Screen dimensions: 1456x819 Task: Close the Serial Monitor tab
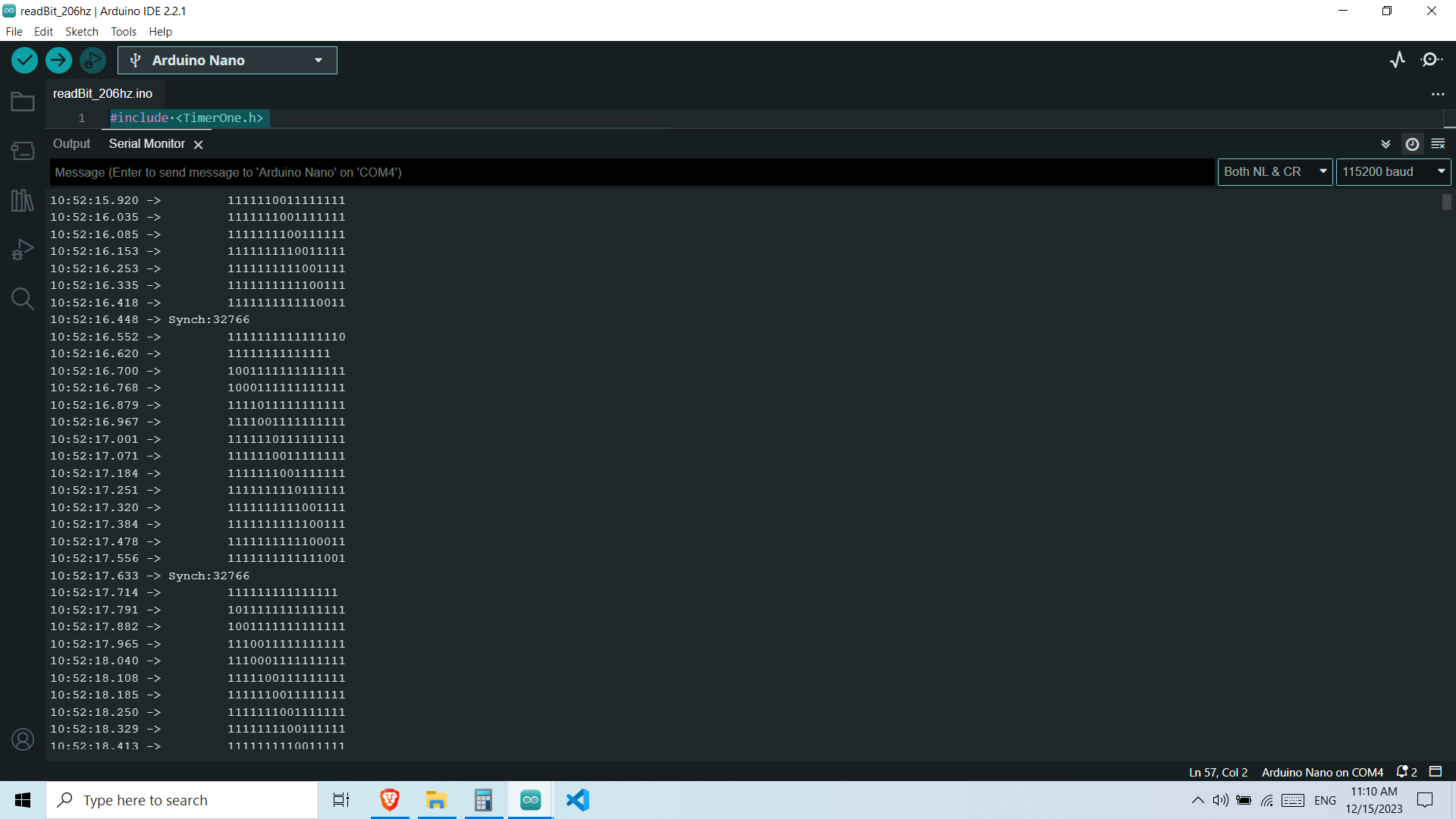[198, 143]
